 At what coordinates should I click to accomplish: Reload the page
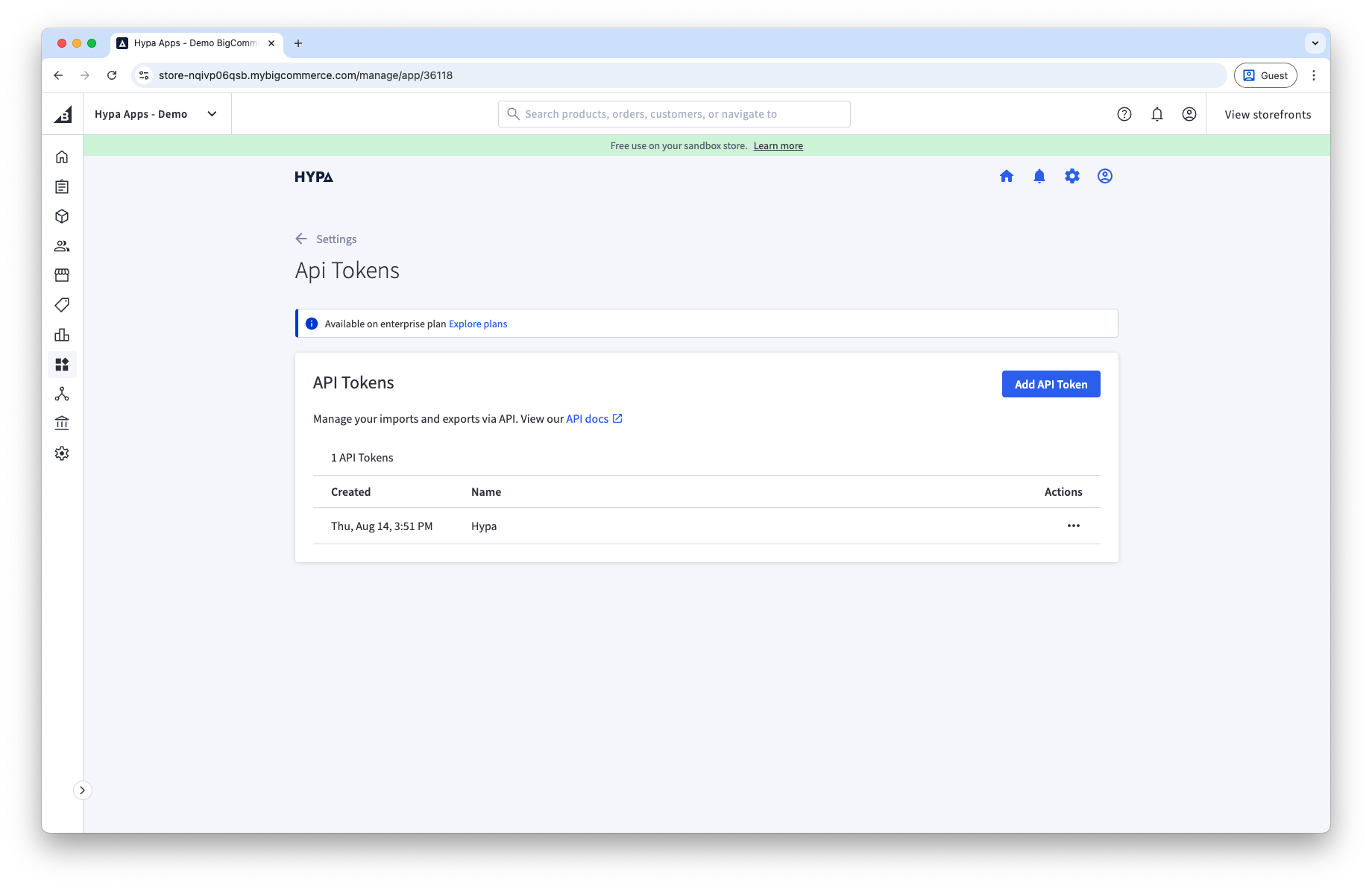tap(112, 75)
